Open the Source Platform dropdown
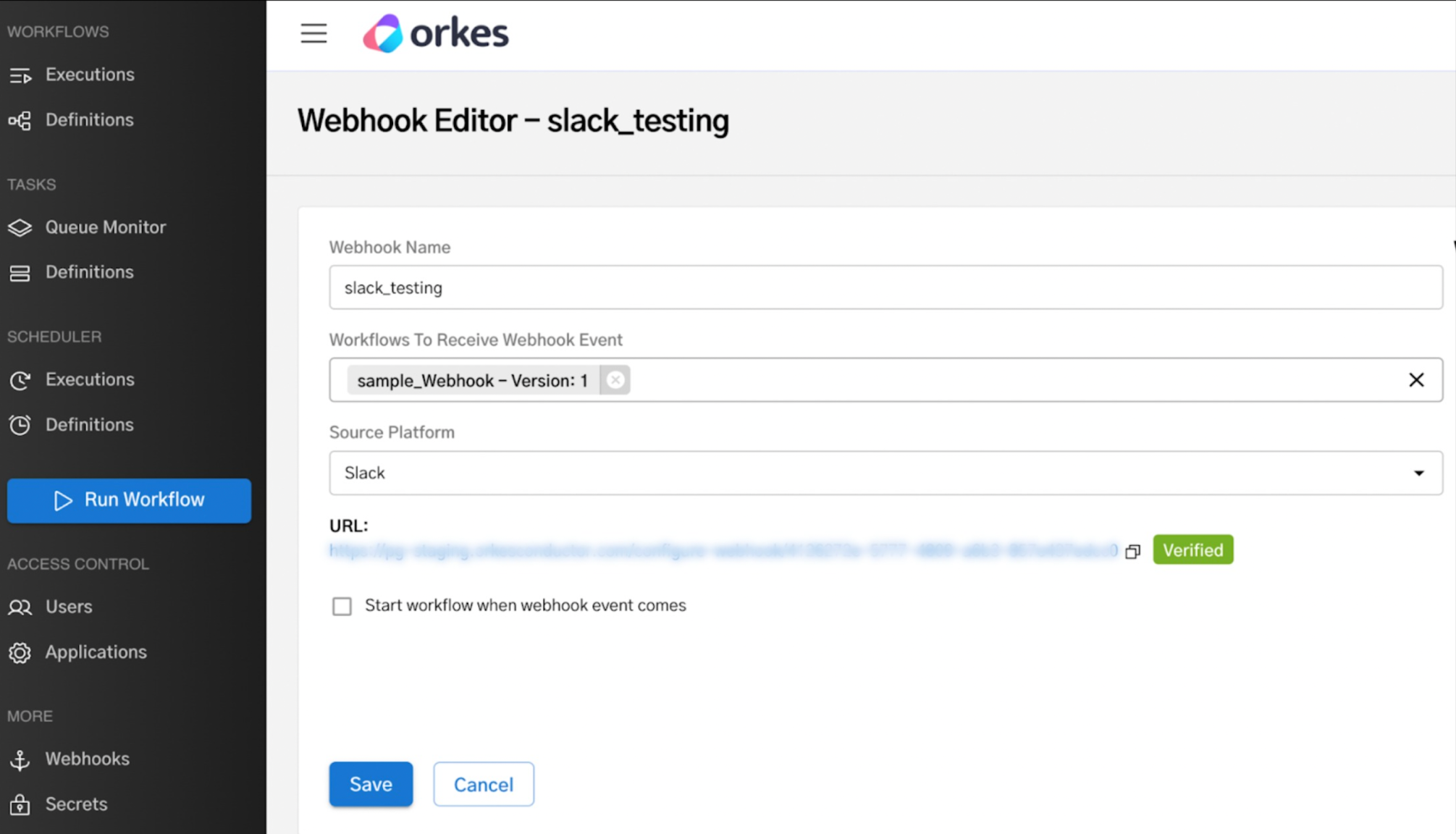 point(1418,473)
